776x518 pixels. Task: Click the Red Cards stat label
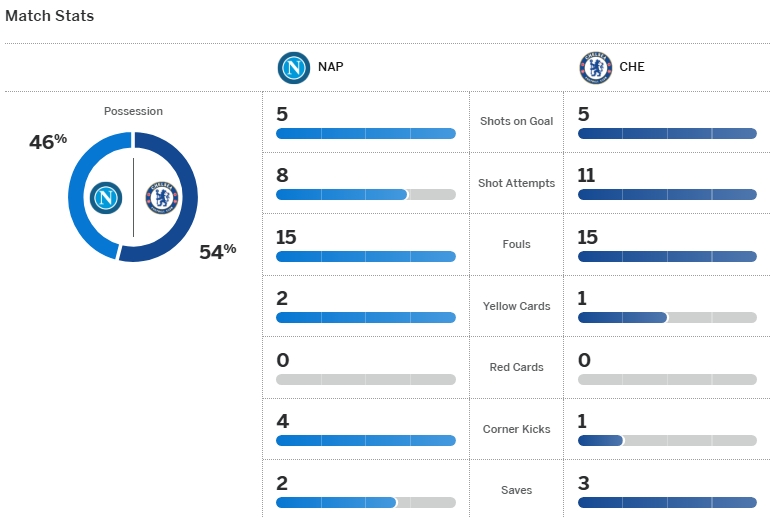click(x=516, y=367)
